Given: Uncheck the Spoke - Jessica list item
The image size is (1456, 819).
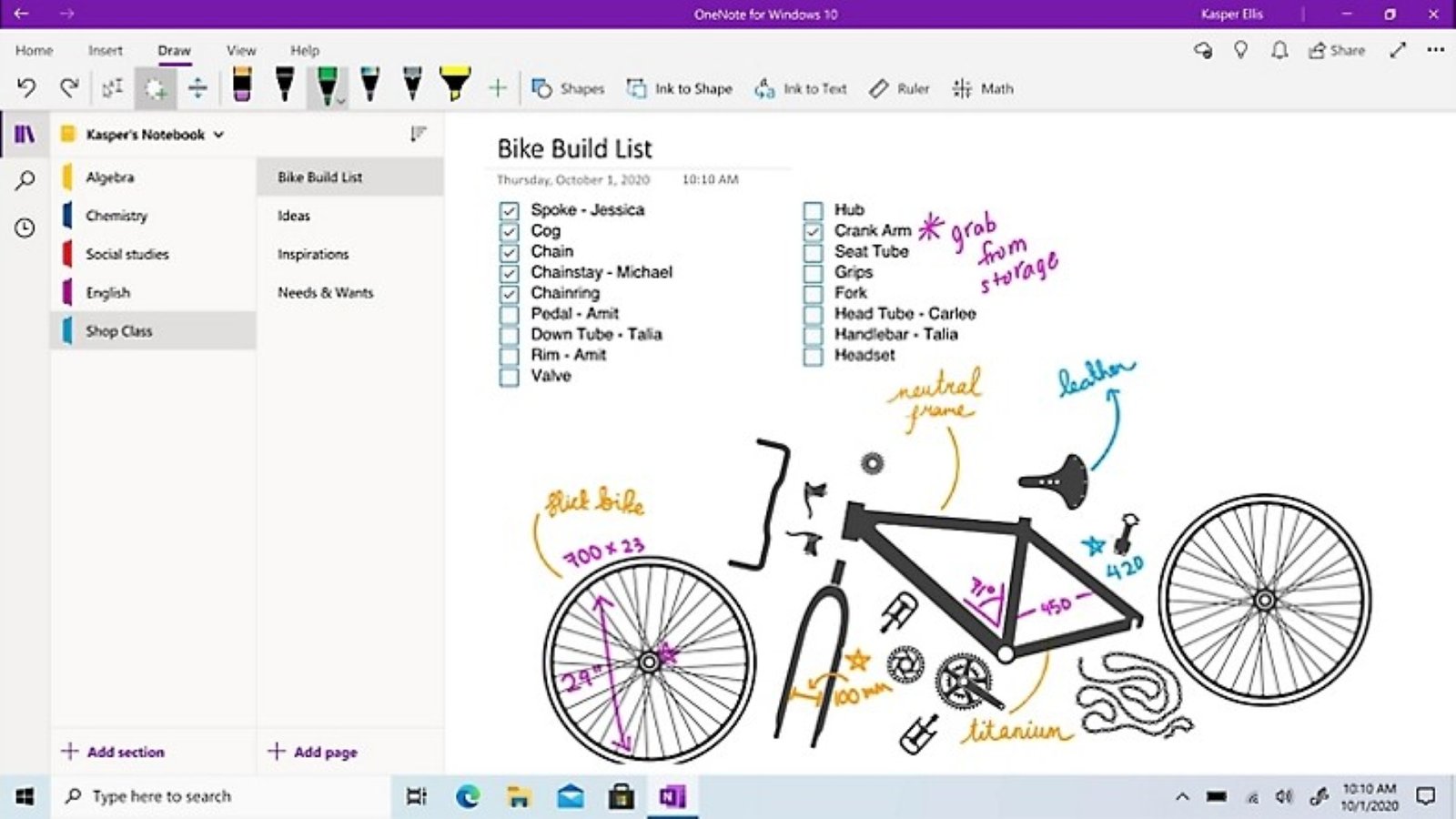Looking at the screenshot, I should coord(511,210).
